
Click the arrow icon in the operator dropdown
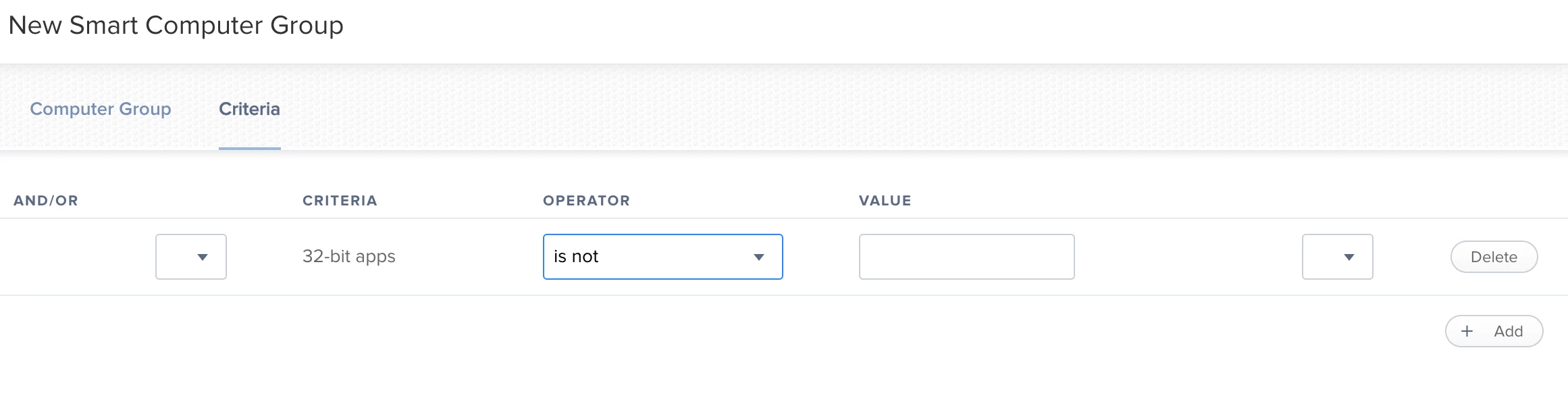click(759, 257)
